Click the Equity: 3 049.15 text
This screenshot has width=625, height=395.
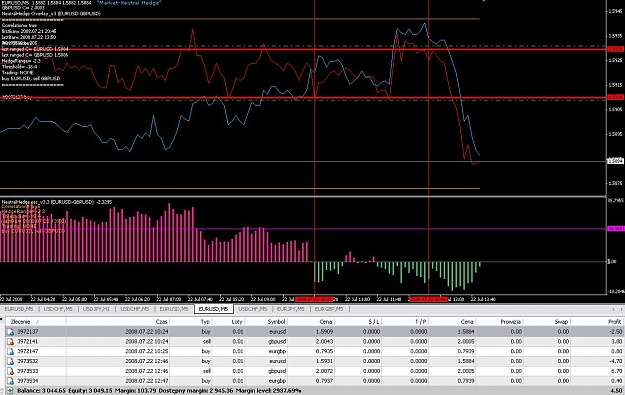[90, 391]
